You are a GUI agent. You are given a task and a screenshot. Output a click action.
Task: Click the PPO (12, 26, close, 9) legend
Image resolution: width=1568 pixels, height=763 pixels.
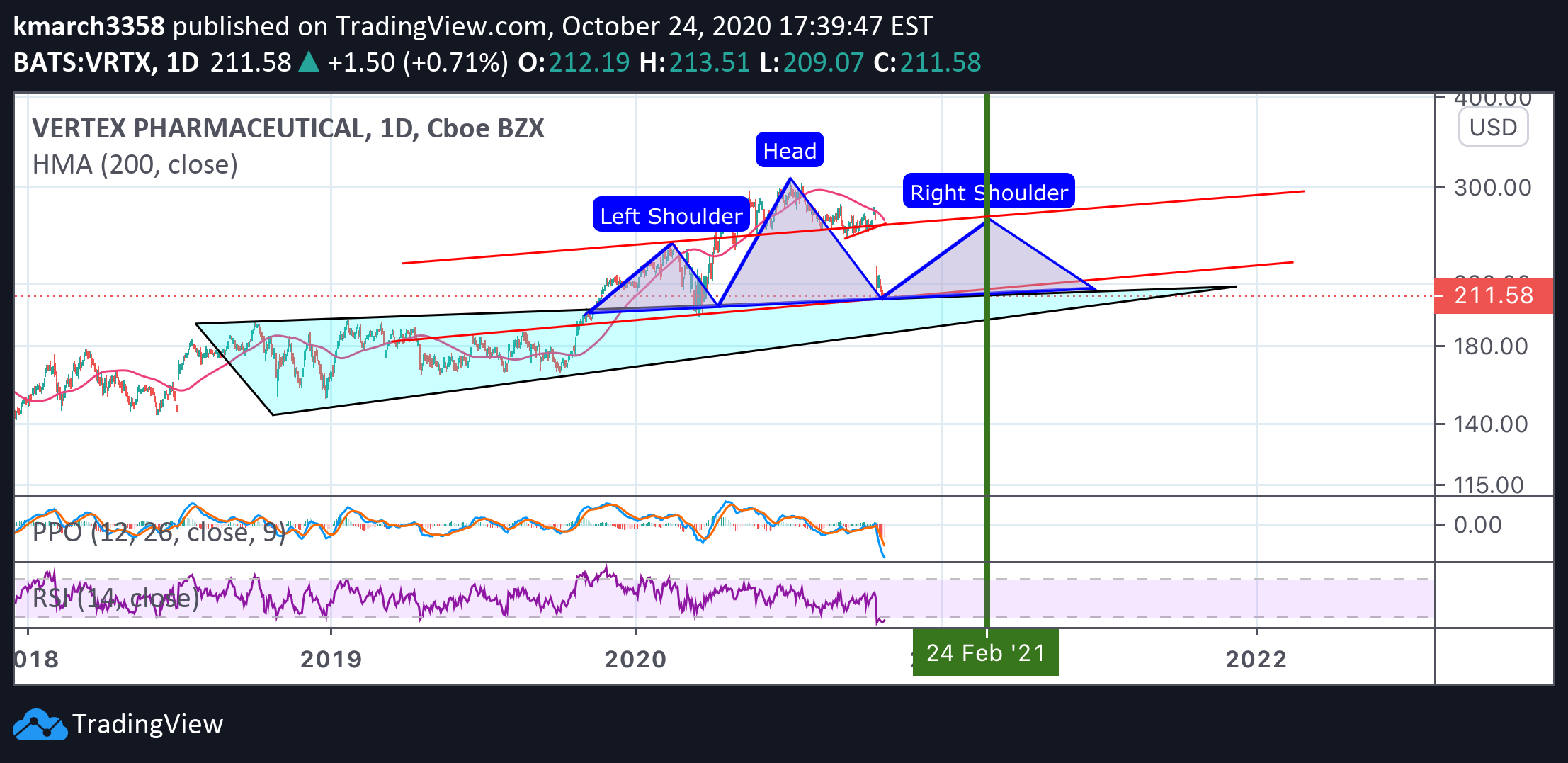pyautogui.click(x=159, y=532)
